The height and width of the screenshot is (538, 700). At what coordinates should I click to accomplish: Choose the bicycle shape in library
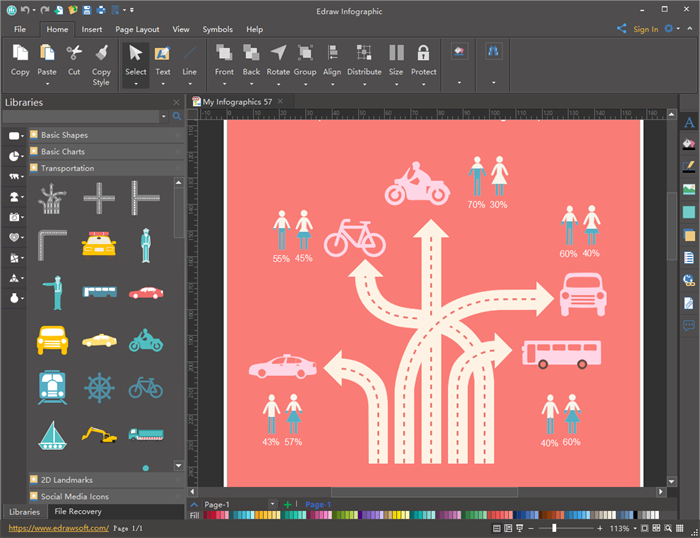pyautogui.click(x=145, y=387)
